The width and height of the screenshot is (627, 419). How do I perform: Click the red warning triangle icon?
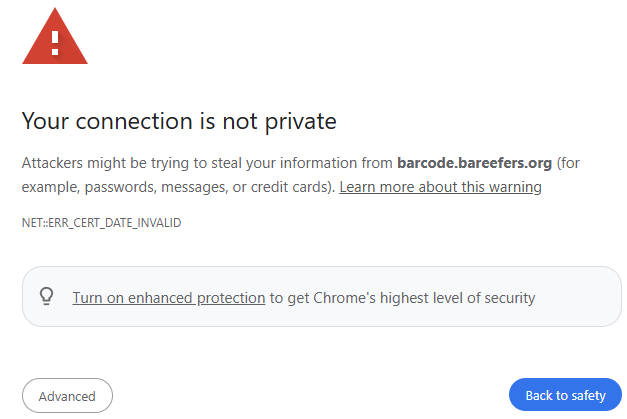[x=55, y=38]
